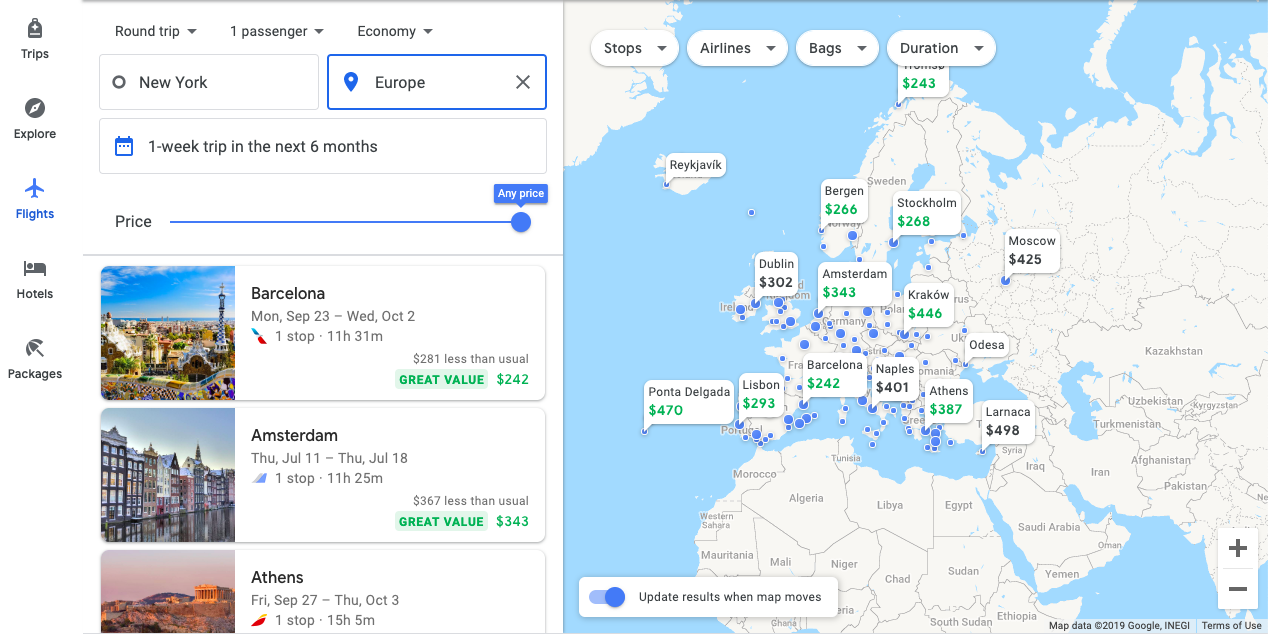Open the Terms of Use link
Screen dimensions: 1268x635
pos(1231,626)
